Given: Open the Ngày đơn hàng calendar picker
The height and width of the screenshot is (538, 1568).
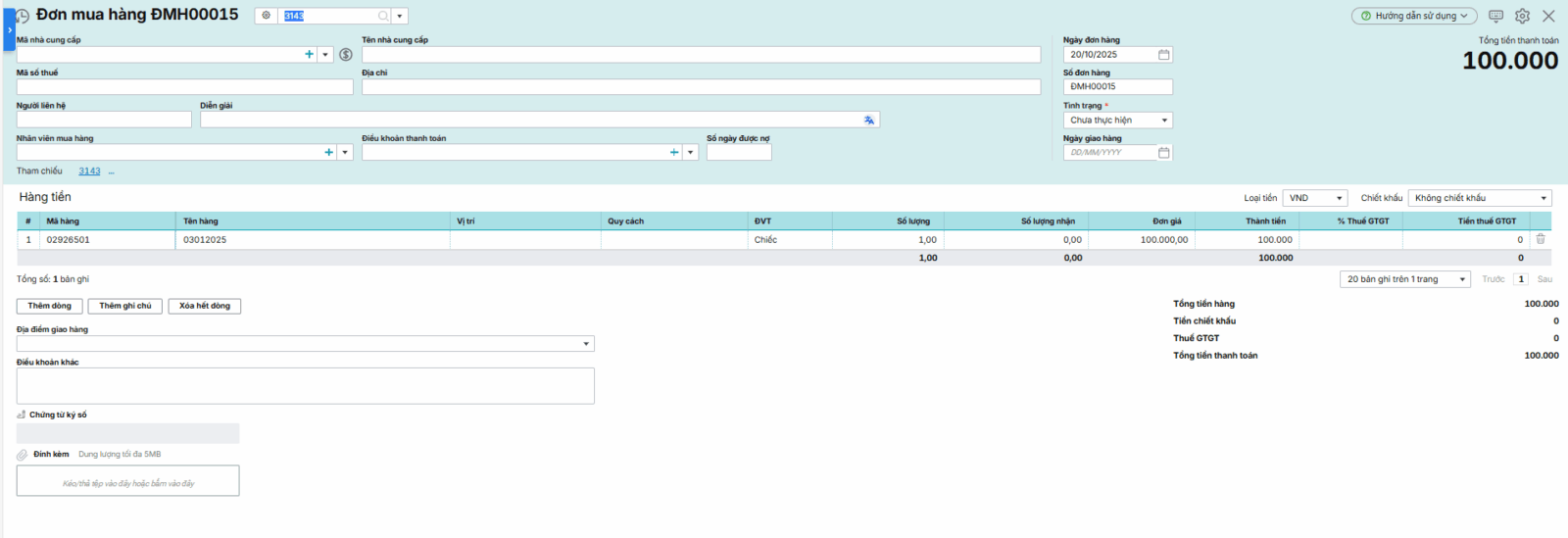Looking at the screenshot, I should (x=1163, y=55).
